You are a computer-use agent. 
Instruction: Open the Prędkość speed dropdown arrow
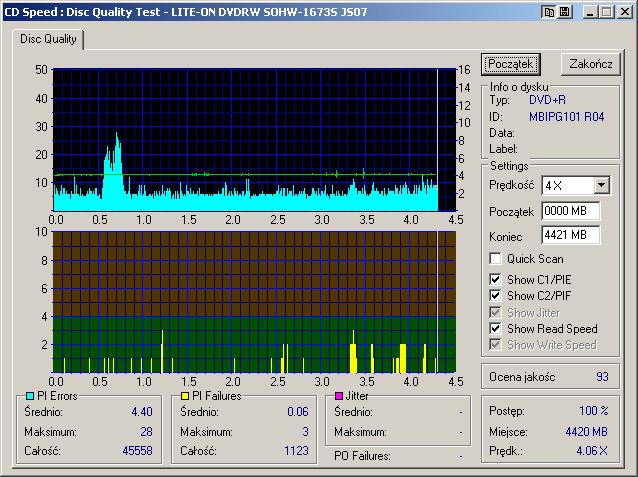click(601, 186)
